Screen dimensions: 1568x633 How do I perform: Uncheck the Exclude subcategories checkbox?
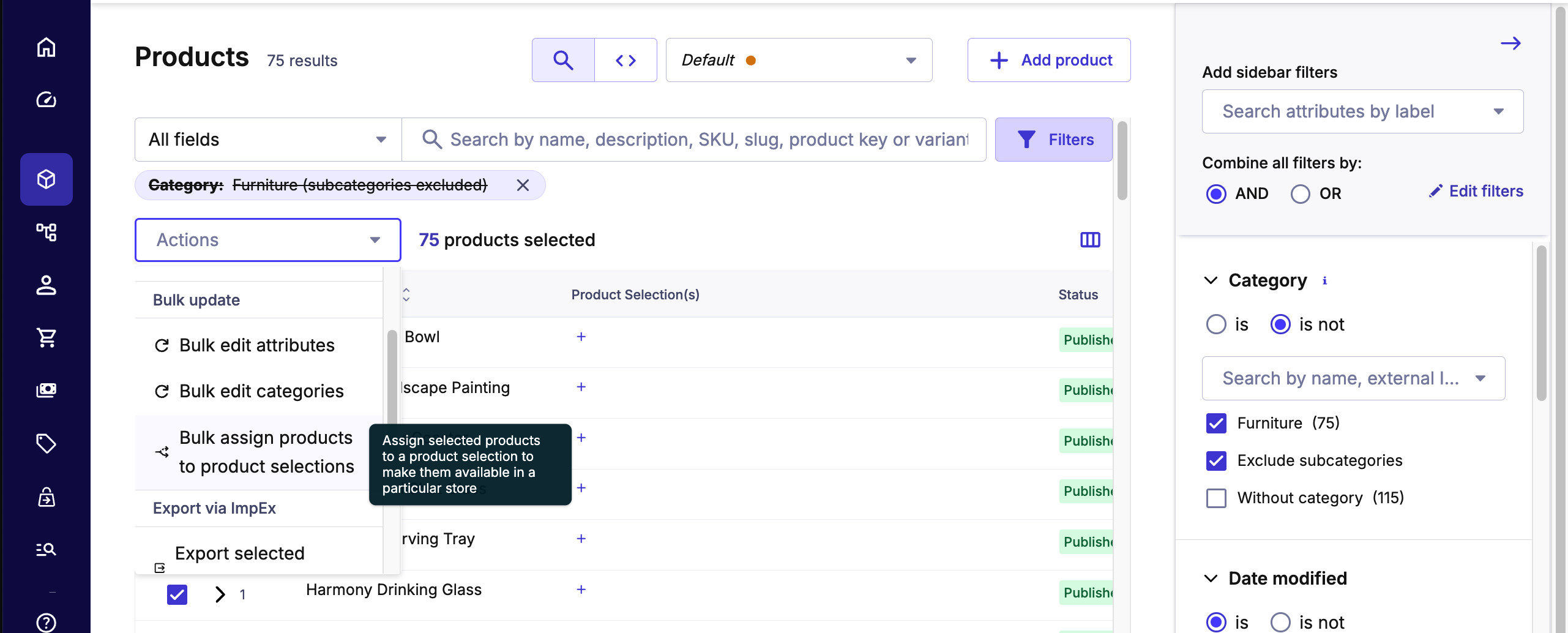[1217, 460]
